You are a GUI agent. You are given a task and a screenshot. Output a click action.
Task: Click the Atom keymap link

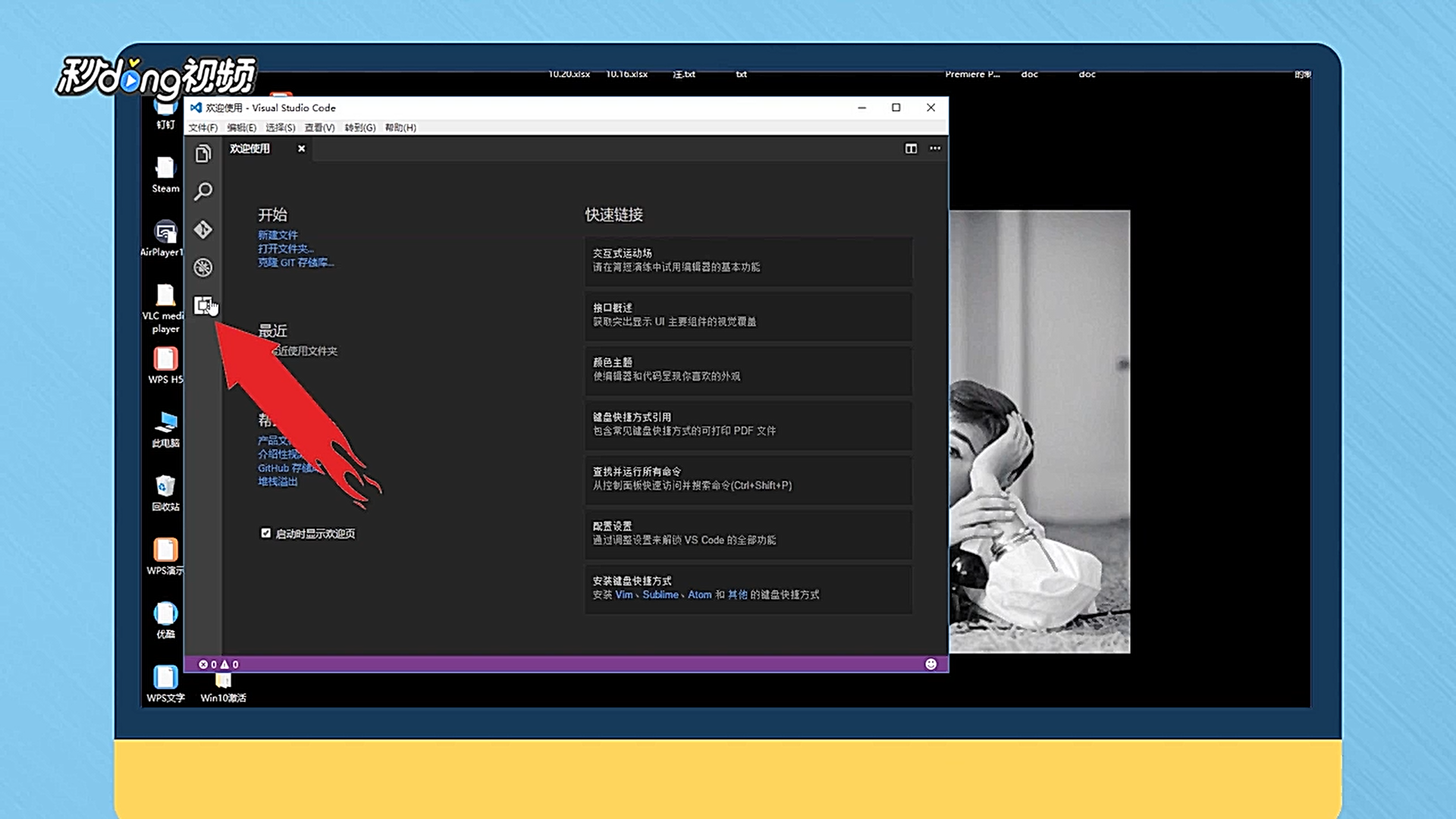(x=700, y=595)
